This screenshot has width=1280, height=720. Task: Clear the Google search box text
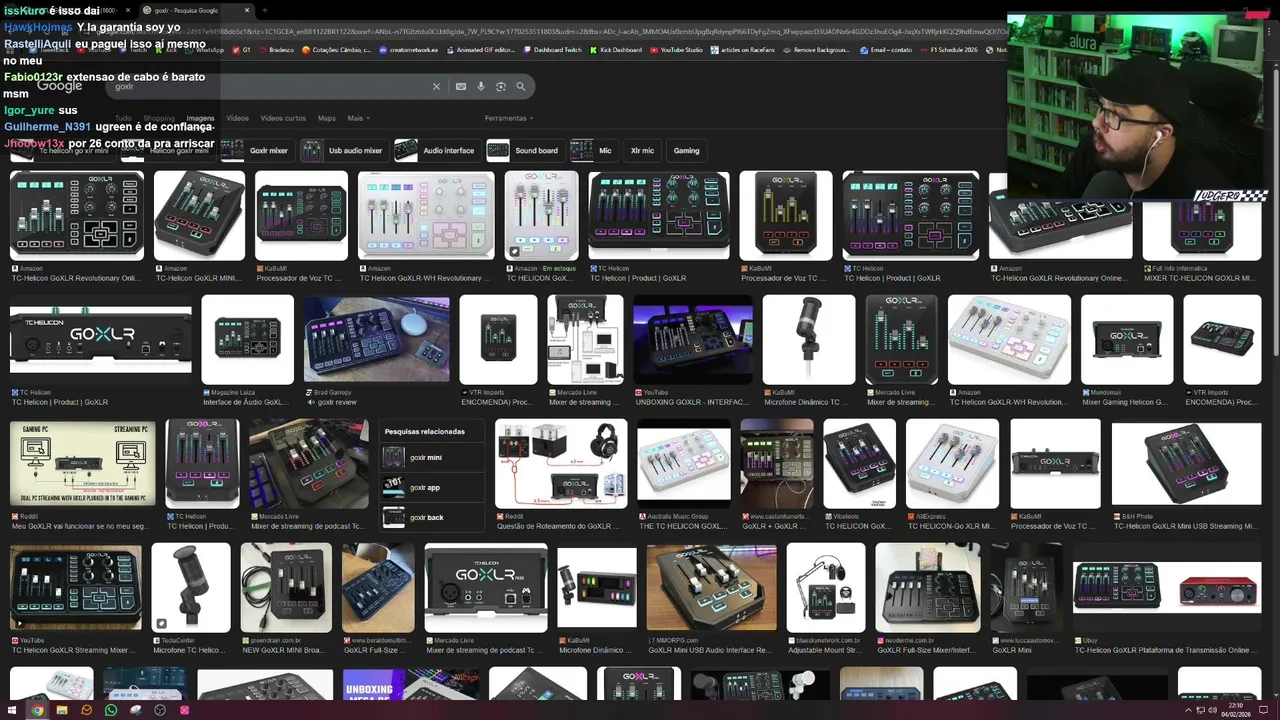(x=436, y=87)
